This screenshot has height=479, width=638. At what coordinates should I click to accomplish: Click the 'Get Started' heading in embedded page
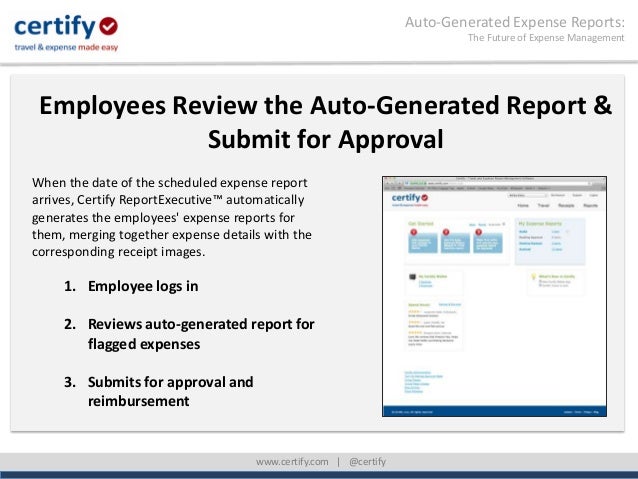[x=421, y=223]
